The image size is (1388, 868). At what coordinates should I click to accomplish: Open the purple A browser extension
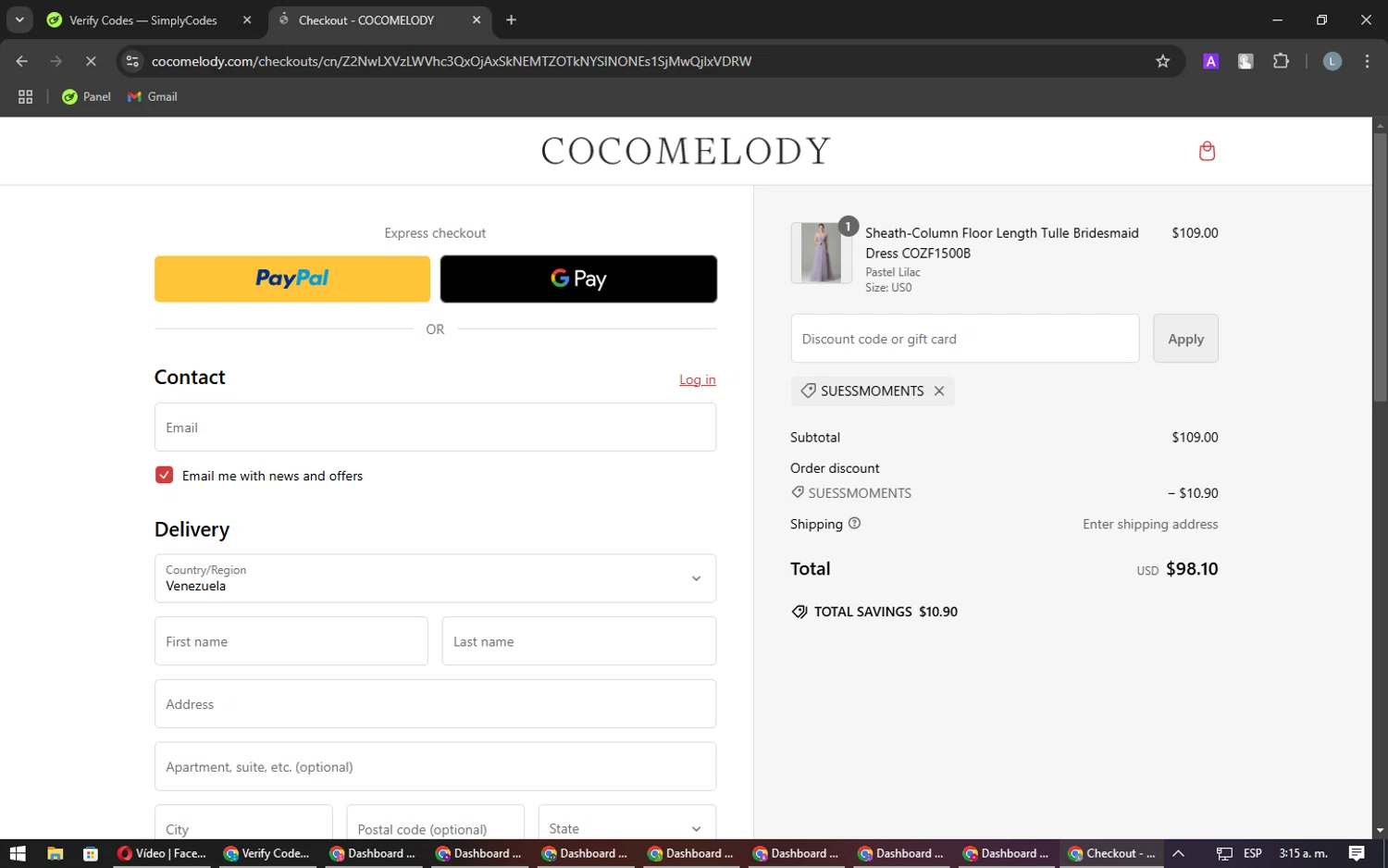(1210, 61)
